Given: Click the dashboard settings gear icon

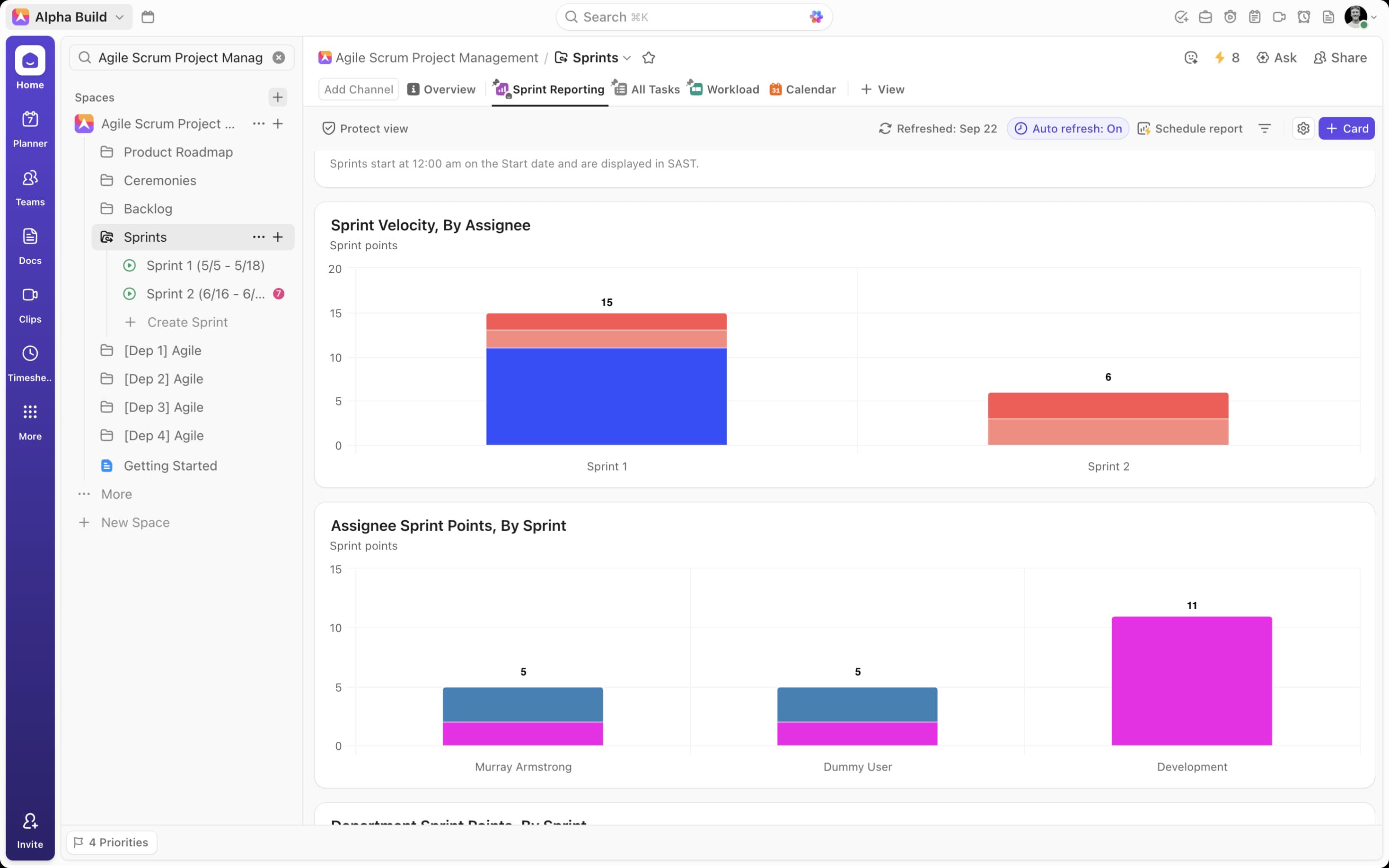Looking at the screenshot, I should click(x=1303, y=129).
